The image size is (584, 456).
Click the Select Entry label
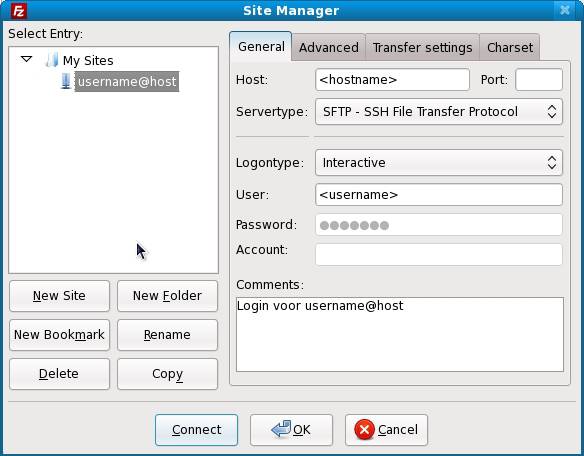tap(45, 34)
